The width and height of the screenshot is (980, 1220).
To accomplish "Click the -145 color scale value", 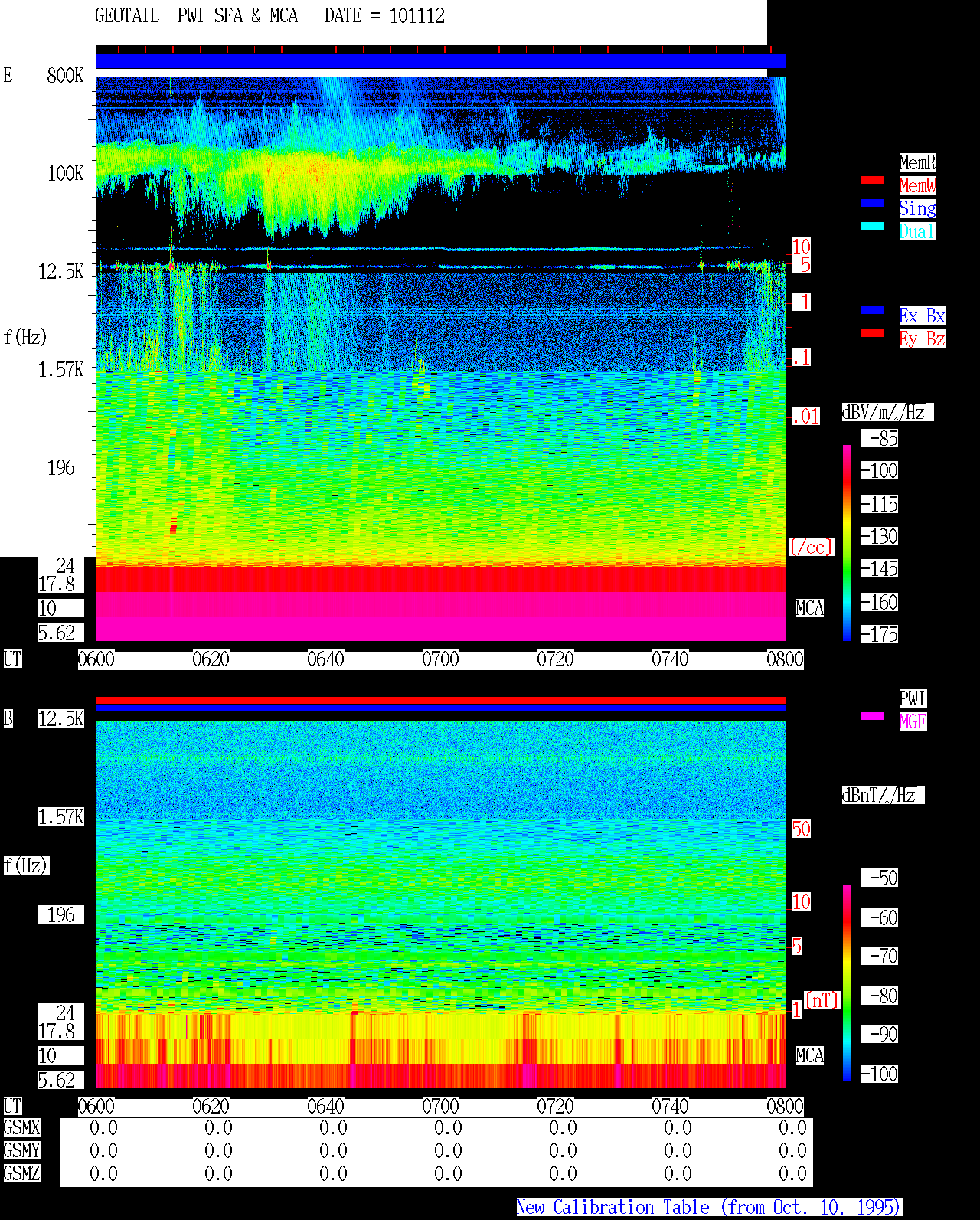I will click(880, 569).
